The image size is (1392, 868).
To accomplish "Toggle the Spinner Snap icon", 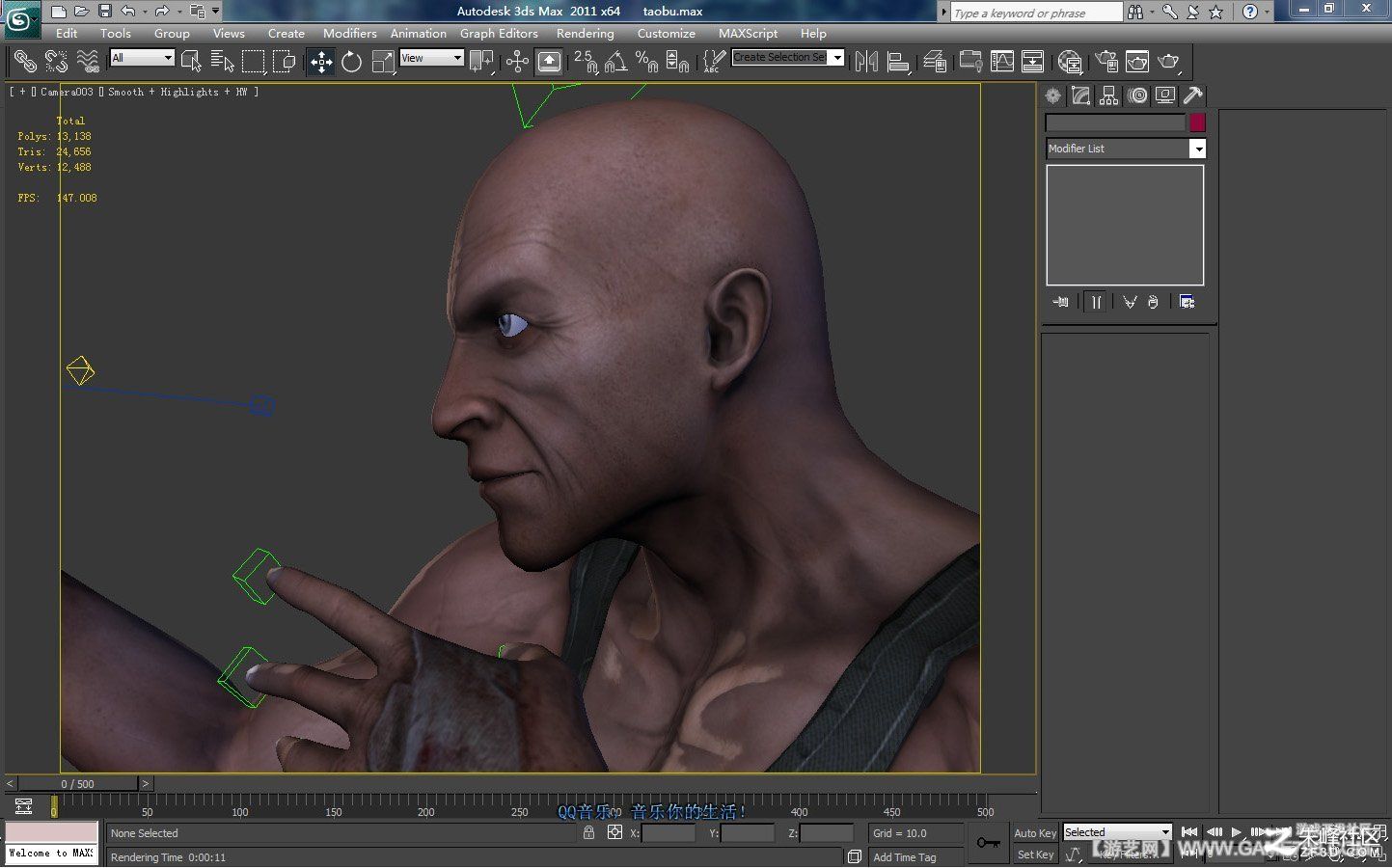I will (677, 62).
